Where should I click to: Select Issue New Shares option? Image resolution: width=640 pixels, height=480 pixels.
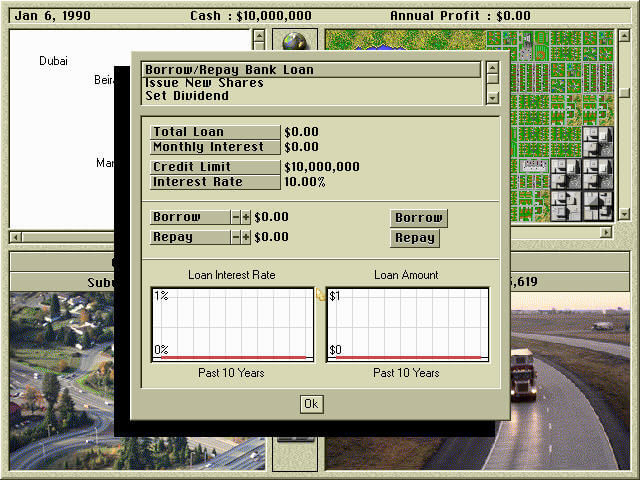(x=311, y=83)
